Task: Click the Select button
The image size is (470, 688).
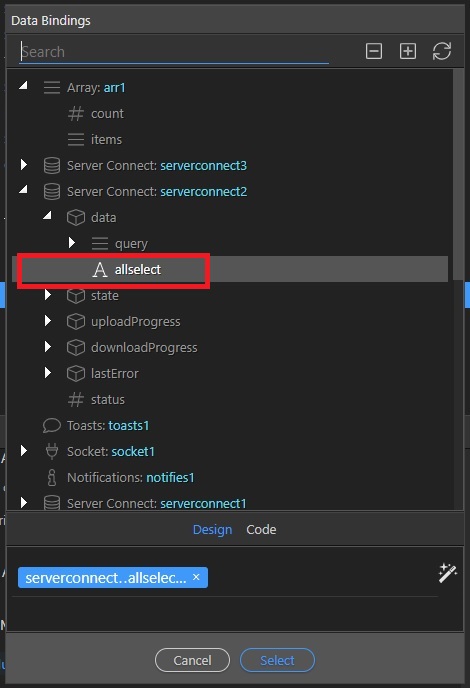Action: [277, 660]
